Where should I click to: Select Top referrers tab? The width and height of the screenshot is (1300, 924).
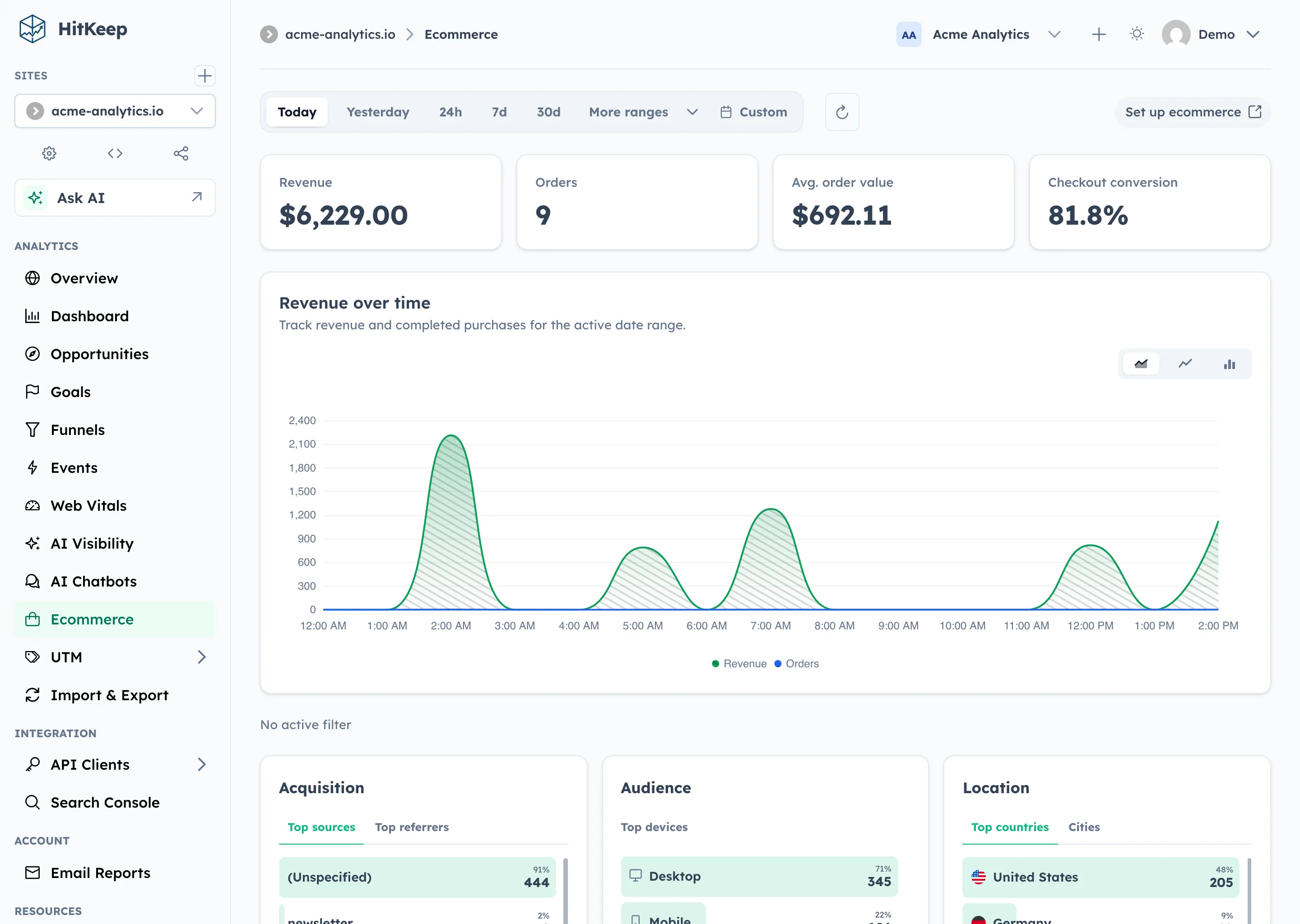click(x=412, y=827)
